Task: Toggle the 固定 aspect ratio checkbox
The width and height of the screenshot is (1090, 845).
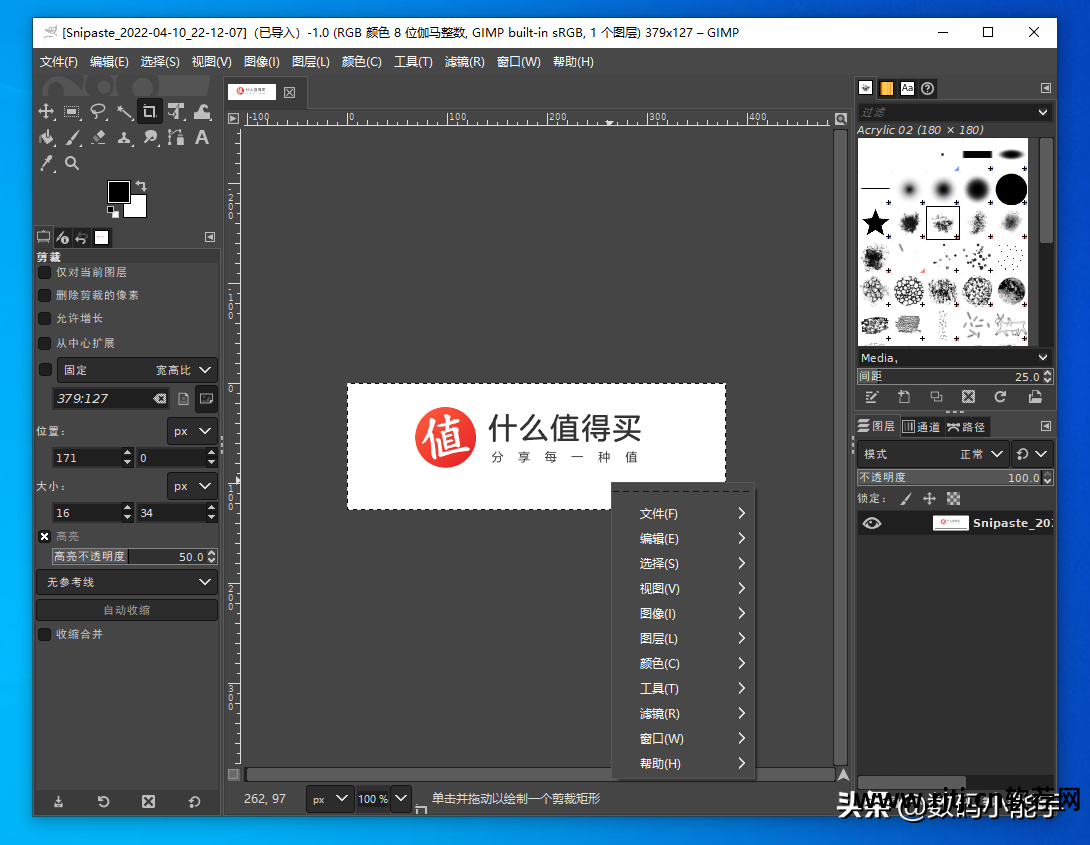Action: (x=45, y=370)
